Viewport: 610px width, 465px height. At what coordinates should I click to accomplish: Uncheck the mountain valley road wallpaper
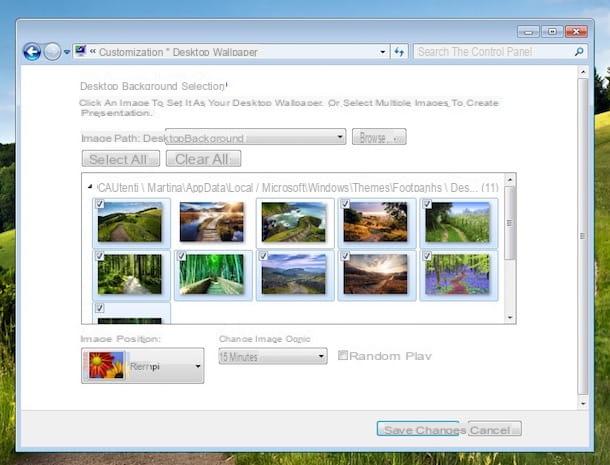click(x=263, y=256)
